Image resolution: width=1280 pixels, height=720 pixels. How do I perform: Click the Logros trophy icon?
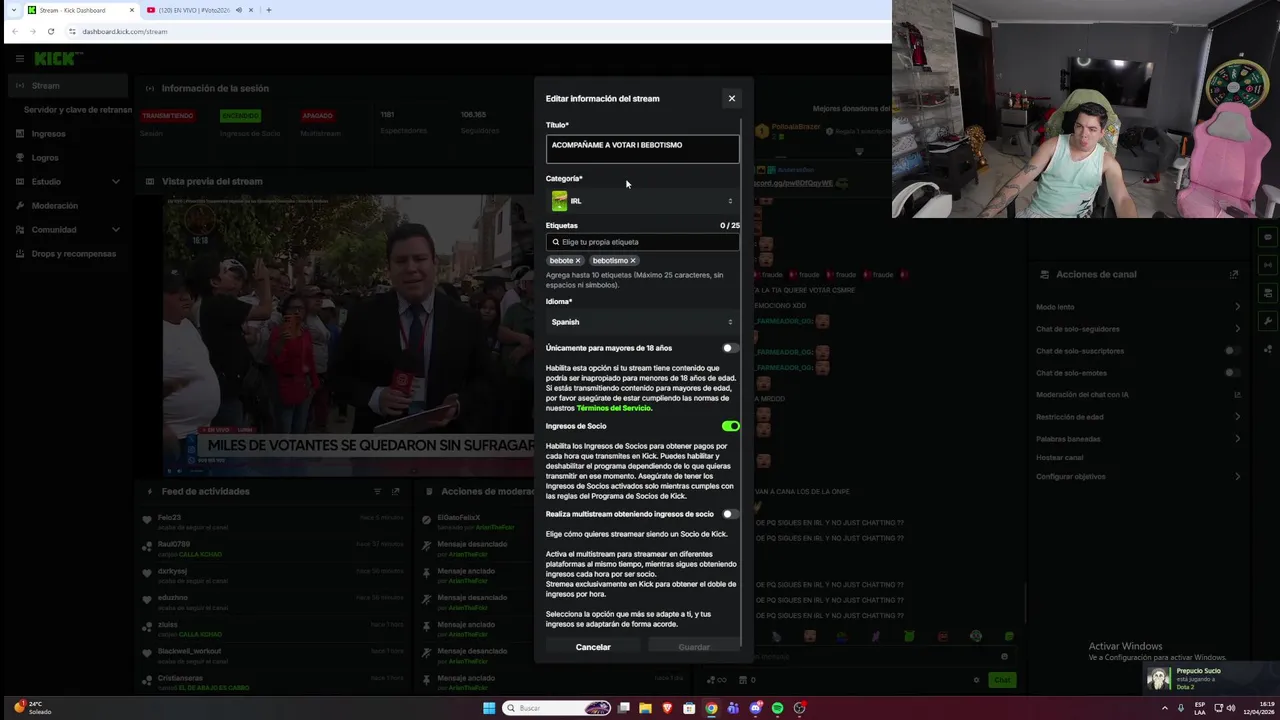pyautogui.click(x=20, y=158)
